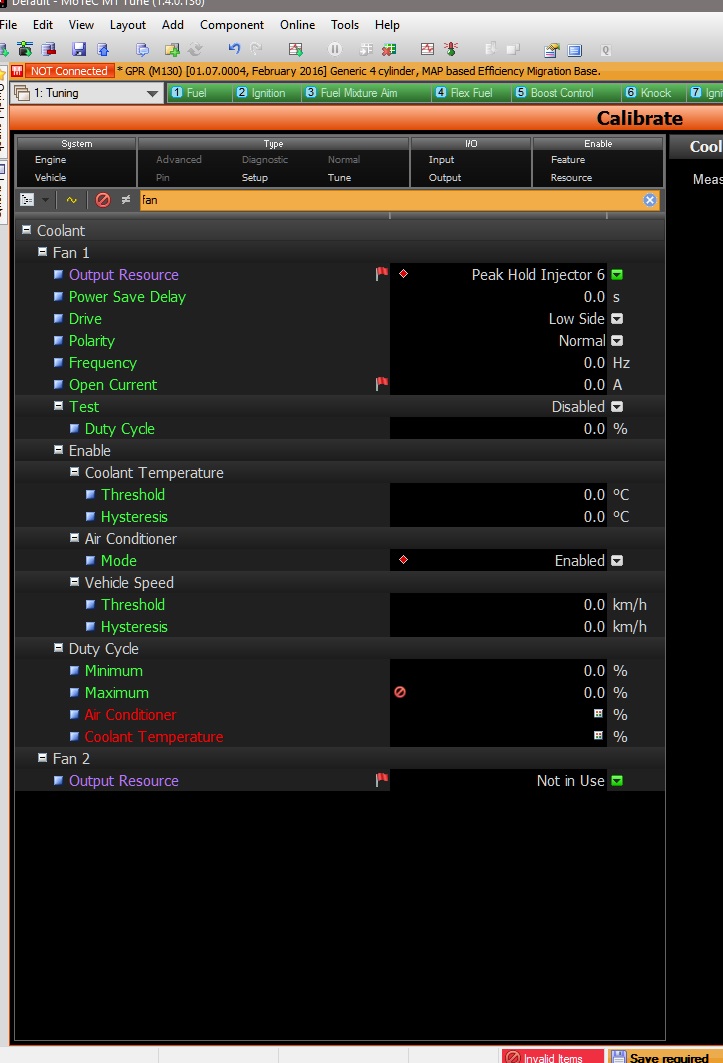Open the Polarity 'Normal' dropdown
This screenshot has height=1063, width=723.
[617, 340]
